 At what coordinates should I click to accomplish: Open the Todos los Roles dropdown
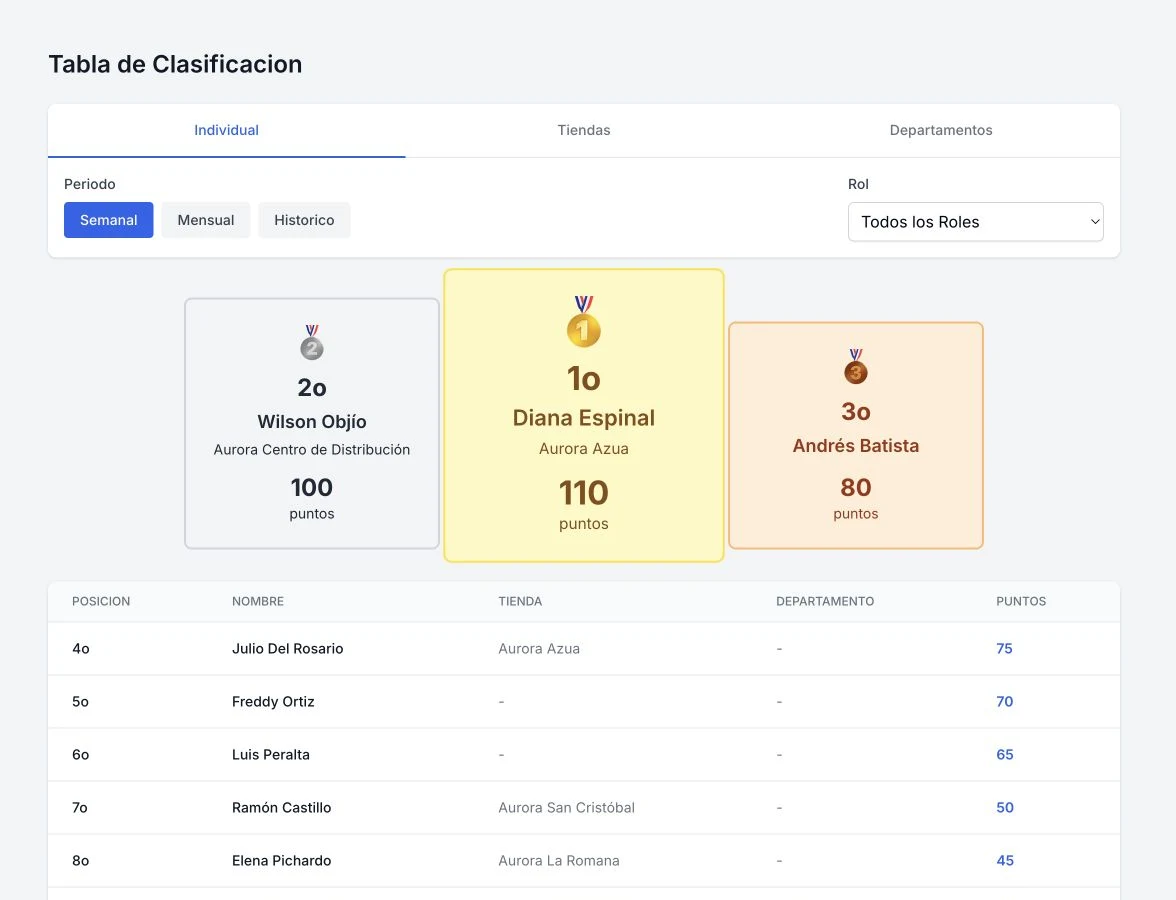click(x=976, y=222)
